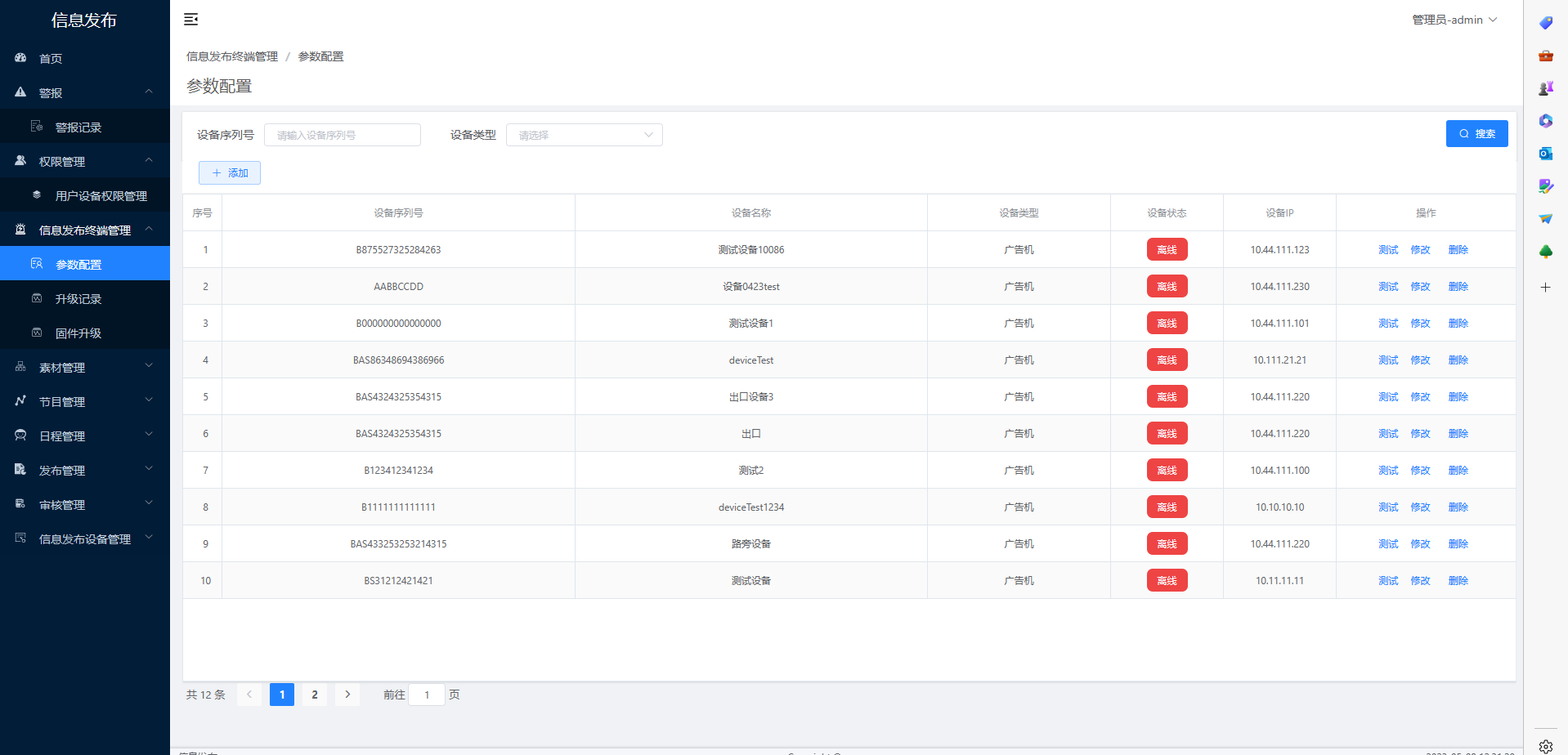
Task: Open the 固件升级 menu item
Action: tap(85, 333)
